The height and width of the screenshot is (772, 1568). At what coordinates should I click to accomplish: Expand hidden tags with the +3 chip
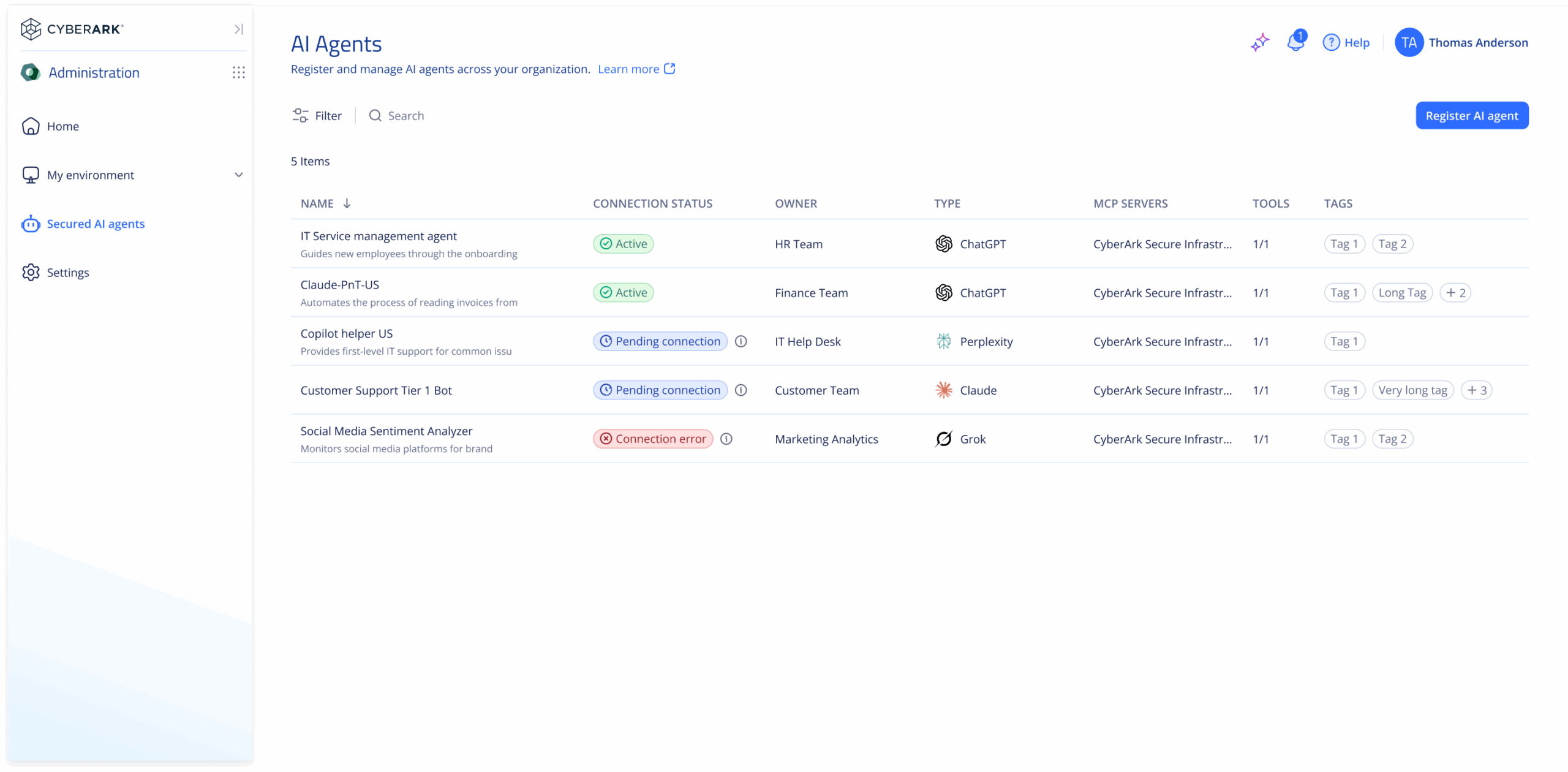point(1476,390)
